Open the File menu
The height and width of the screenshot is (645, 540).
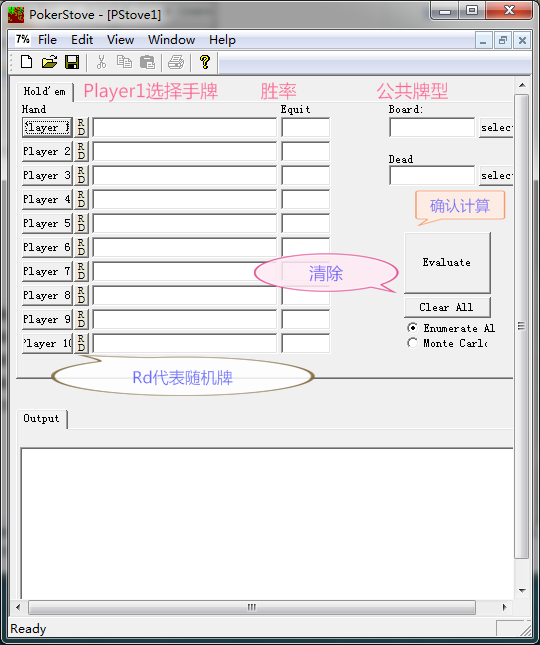(47, 40)
